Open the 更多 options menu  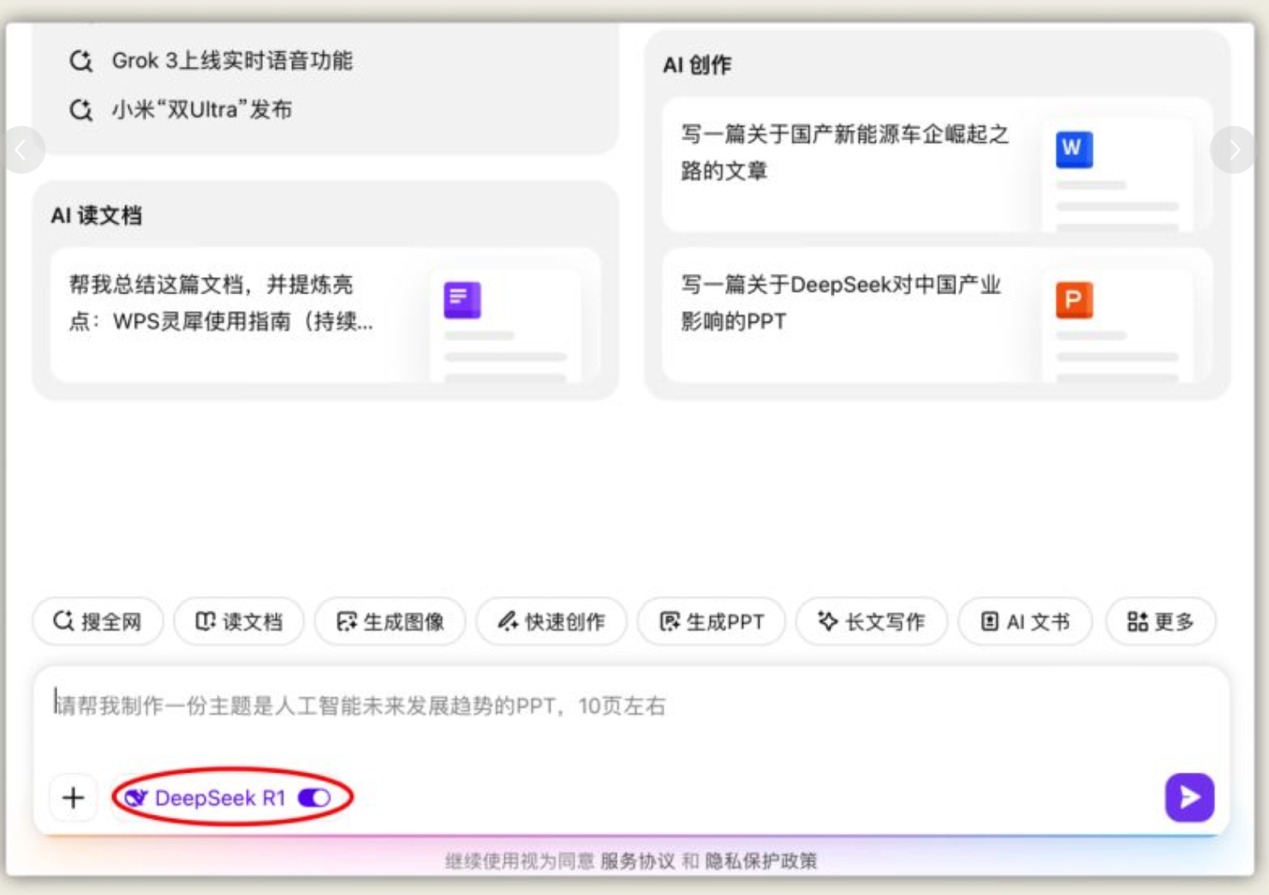1161,622
